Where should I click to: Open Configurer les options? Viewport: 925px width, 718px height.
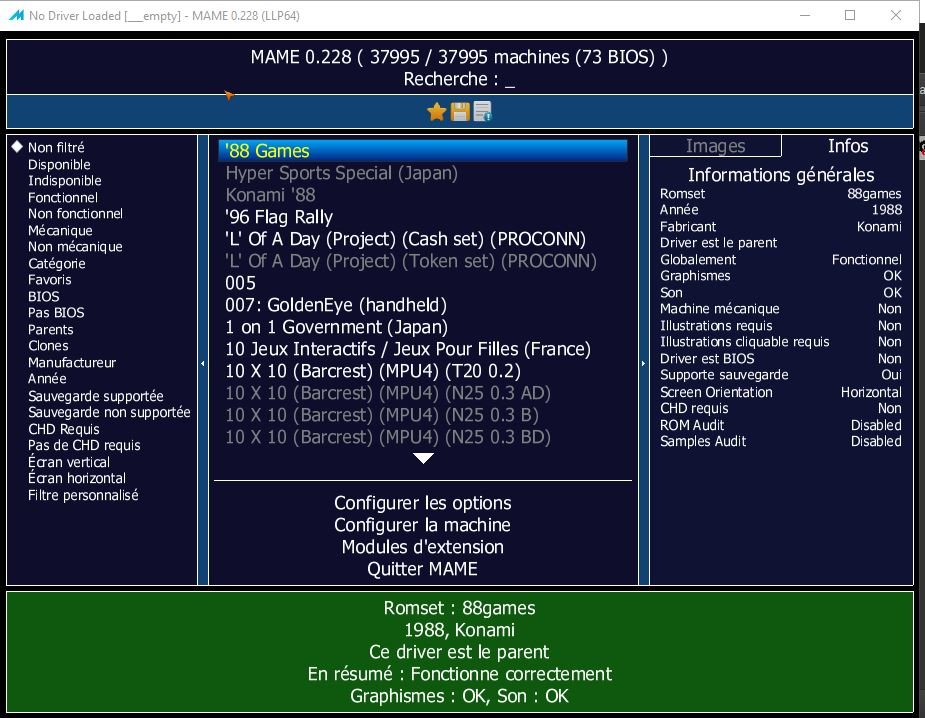tap(423, 503)
